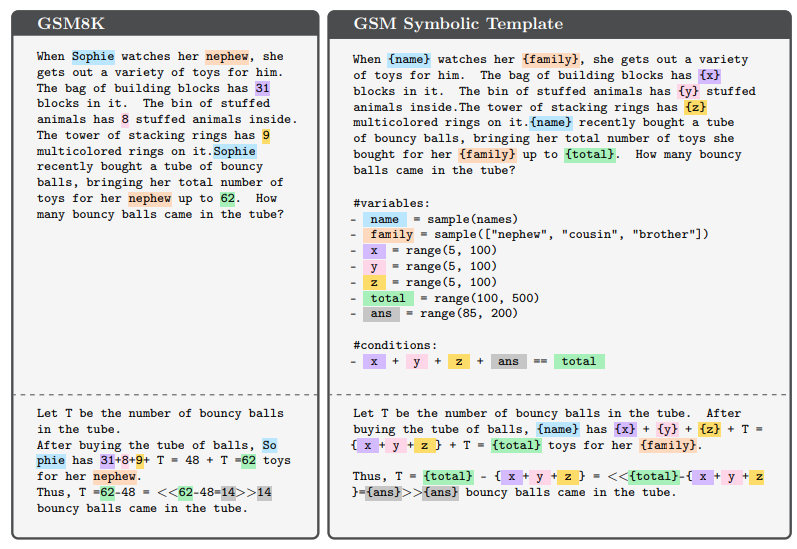Click "{y}" before "stuffed animals inside" in template
Screen dimensions: 797x549
688,92
